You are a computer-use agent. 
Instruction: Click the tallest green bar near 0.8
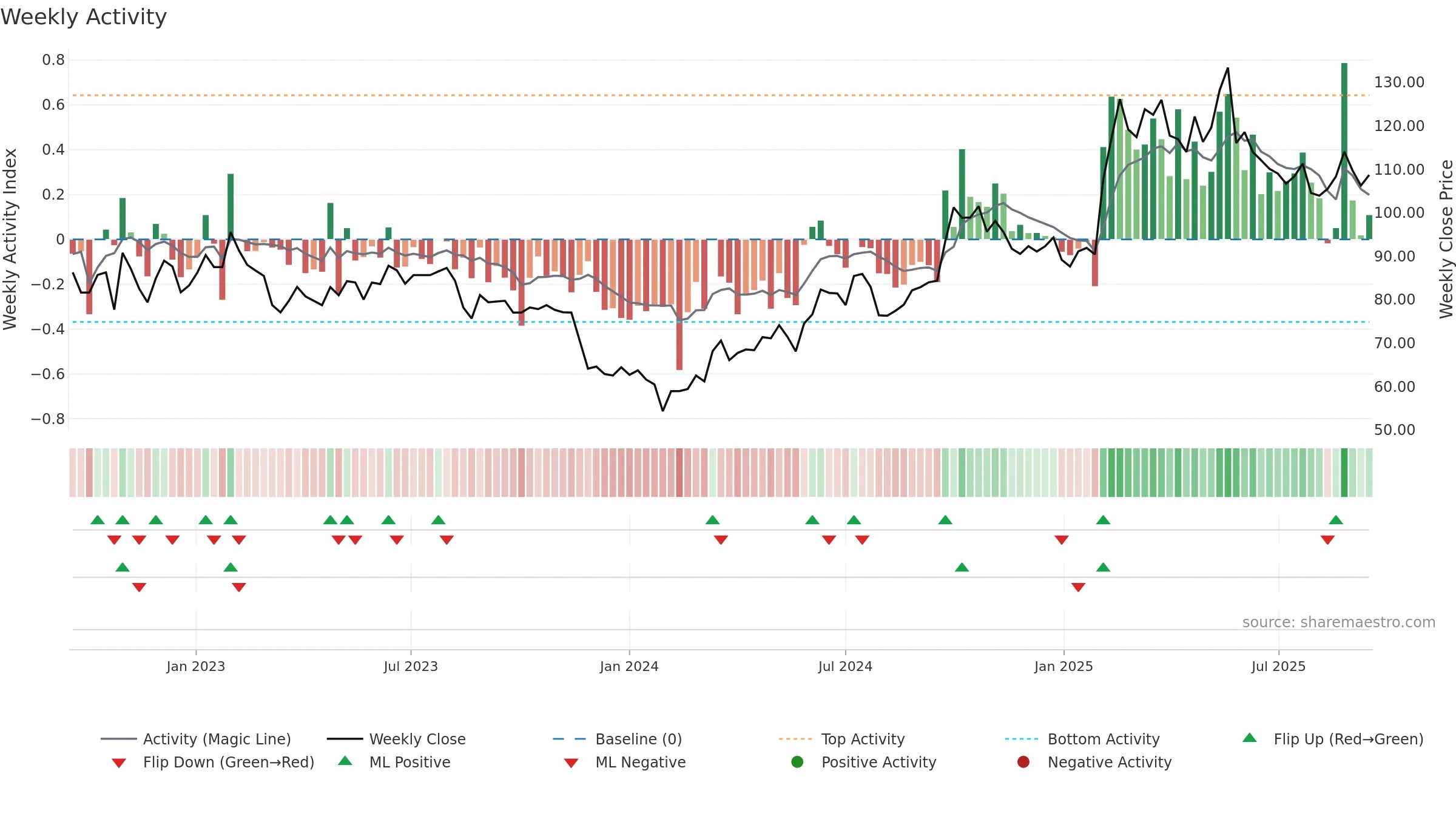1344,151
